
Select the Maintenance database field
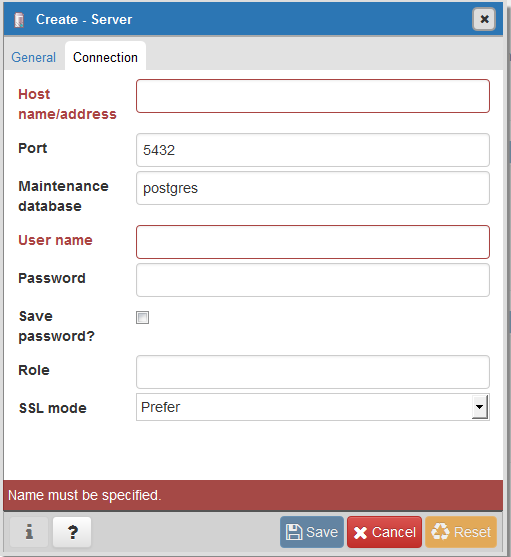coord(313,188)
